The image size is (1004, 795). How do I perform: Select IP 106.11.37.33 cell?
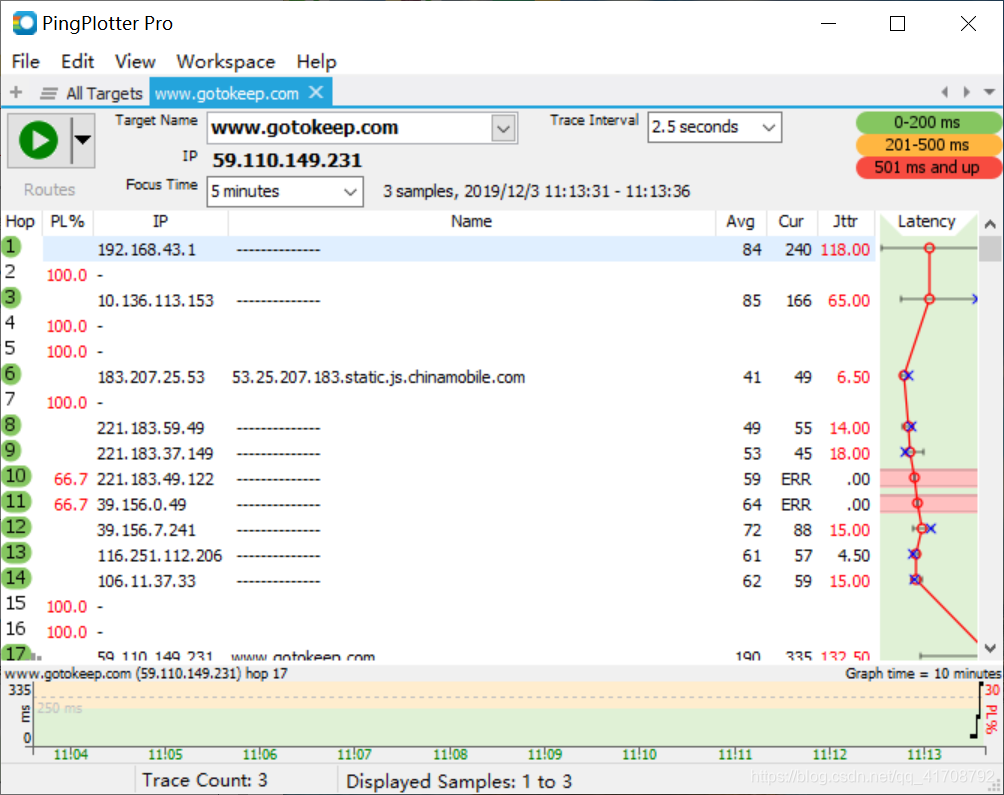tap(146, 581)
